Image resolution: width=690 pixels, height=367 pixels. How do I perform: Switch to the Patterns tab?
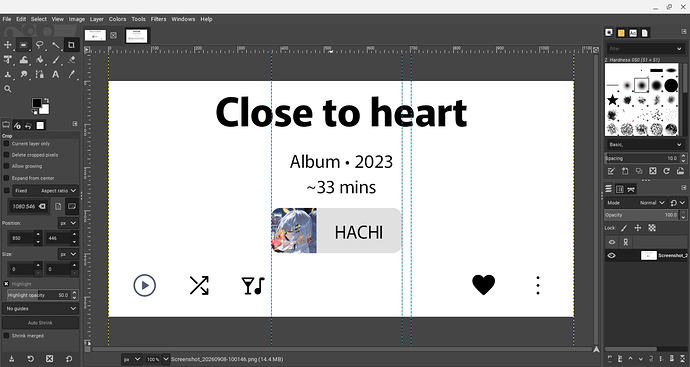click(621, 33)
